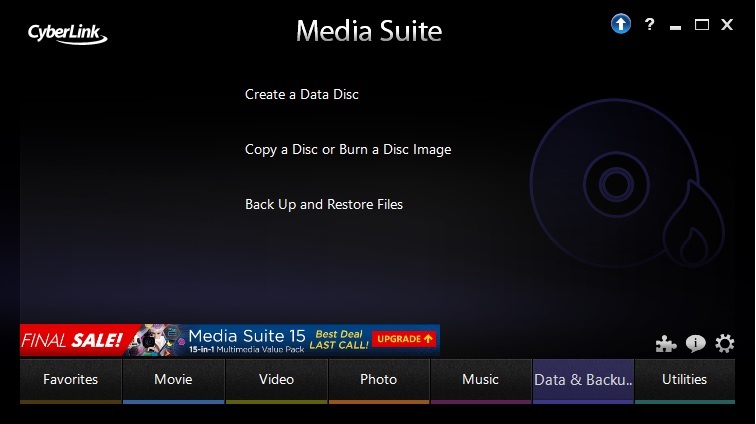
Task: Select Copy a Disc or Burn a Disc Image
Action: tap(348, 150)
